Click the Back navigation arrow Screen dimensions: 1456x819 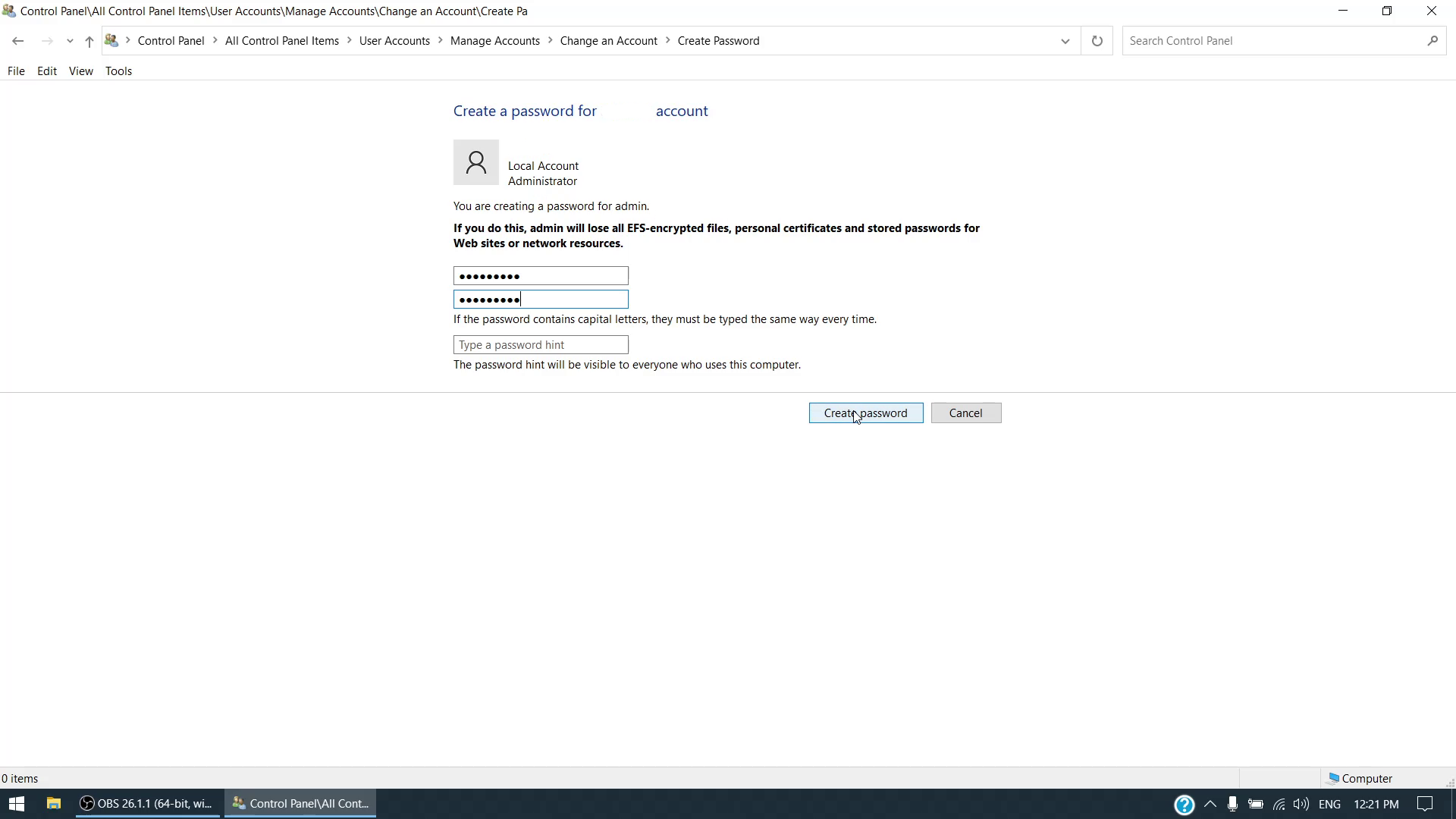tap(18, 41)
